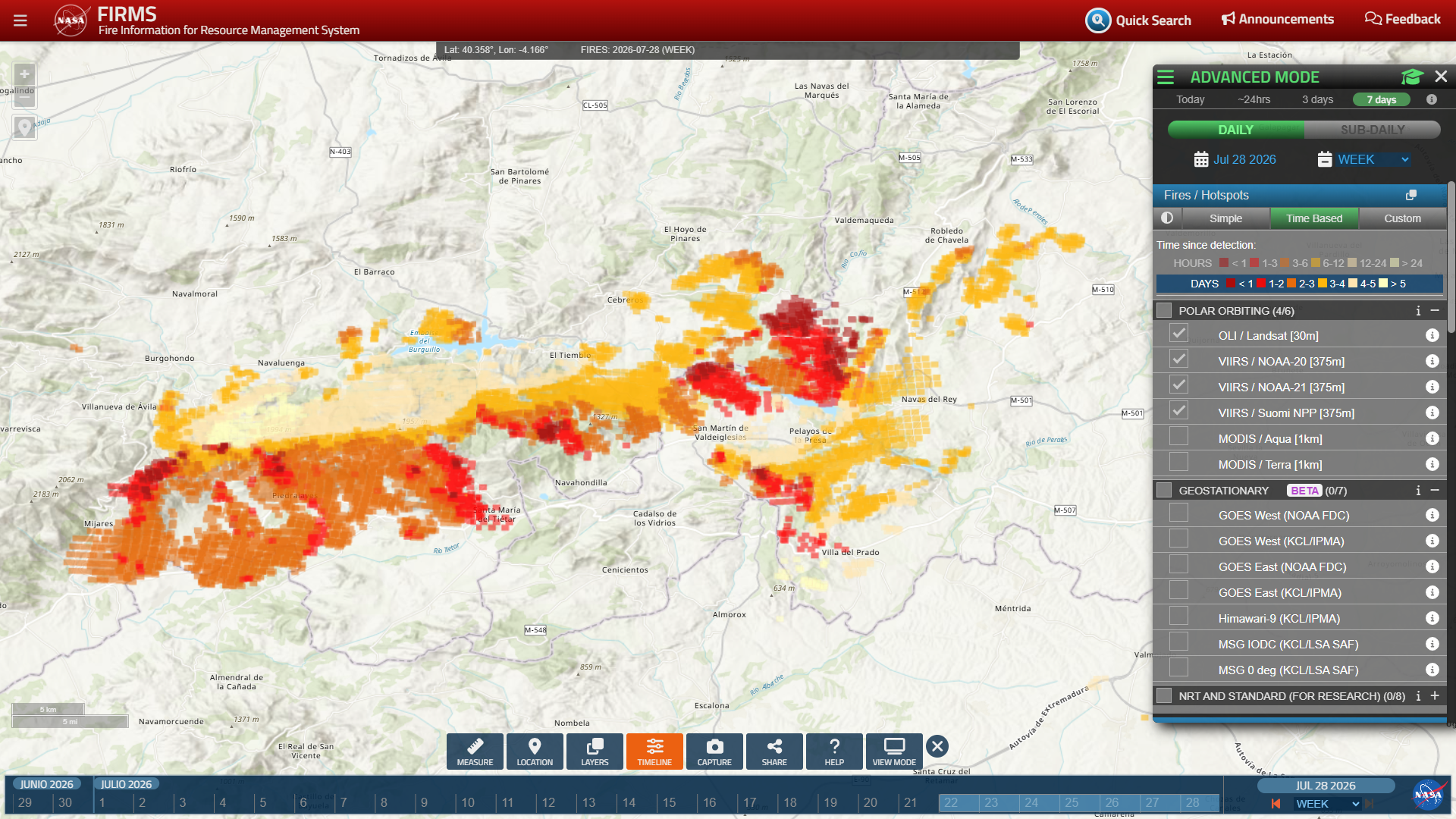Viewport: 1456px width, 819px height.
Task: Select the 3 days time range
Action: point(1318,99)
